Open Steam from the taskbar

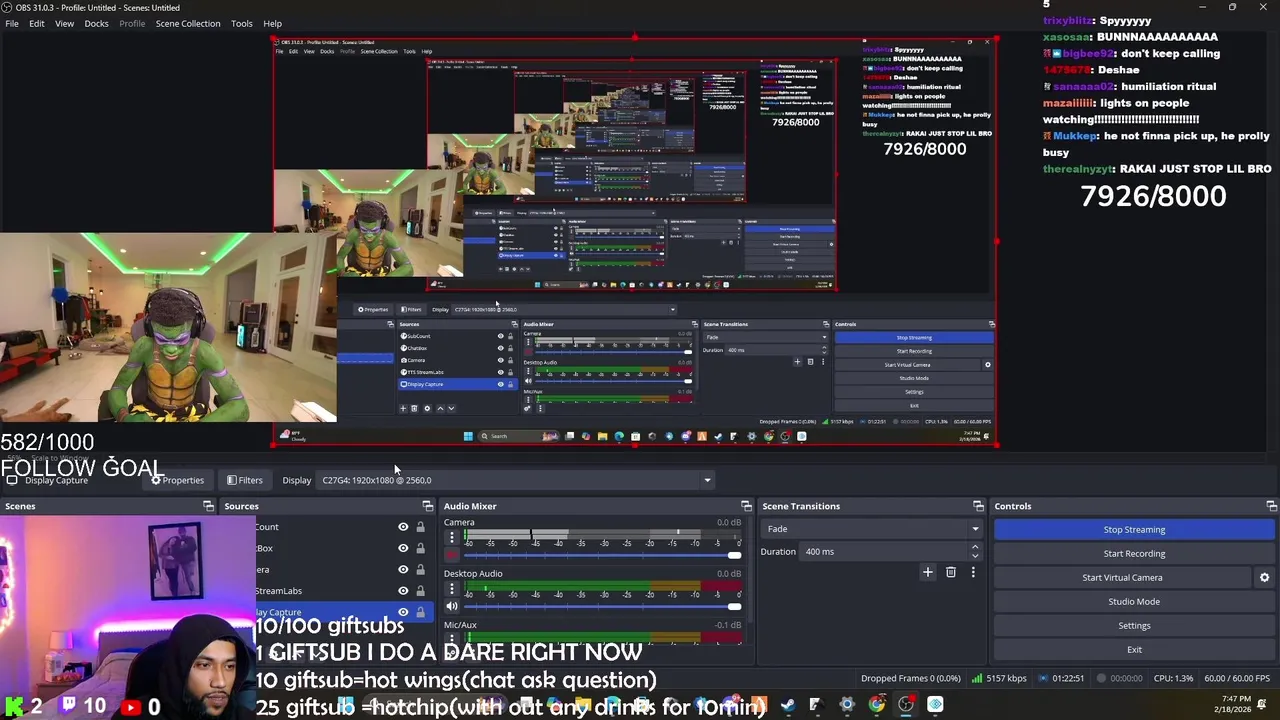[x=788, y=705]
